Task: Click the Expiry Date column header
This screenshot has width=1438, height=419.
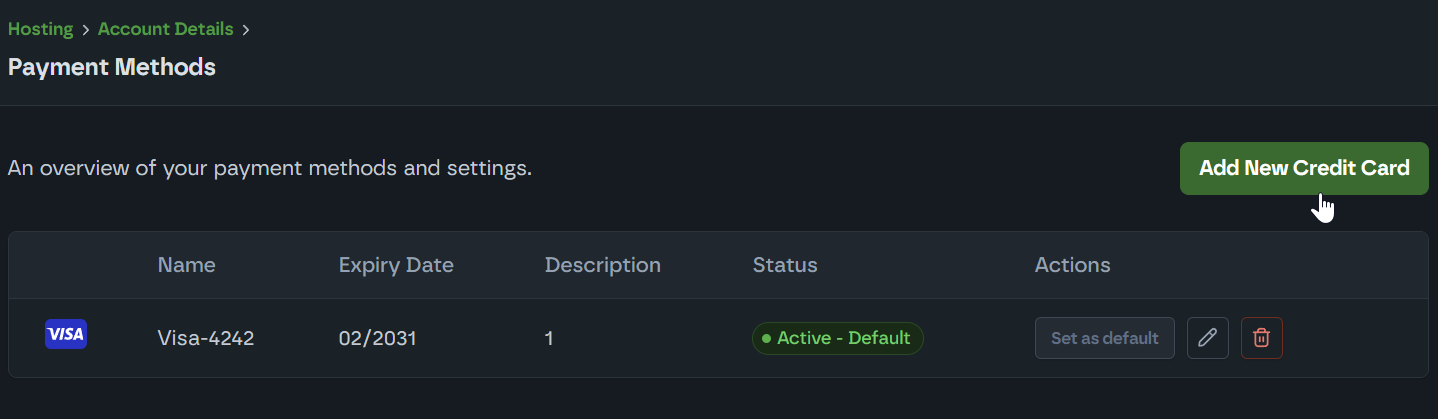Action: tap(396, 265)
